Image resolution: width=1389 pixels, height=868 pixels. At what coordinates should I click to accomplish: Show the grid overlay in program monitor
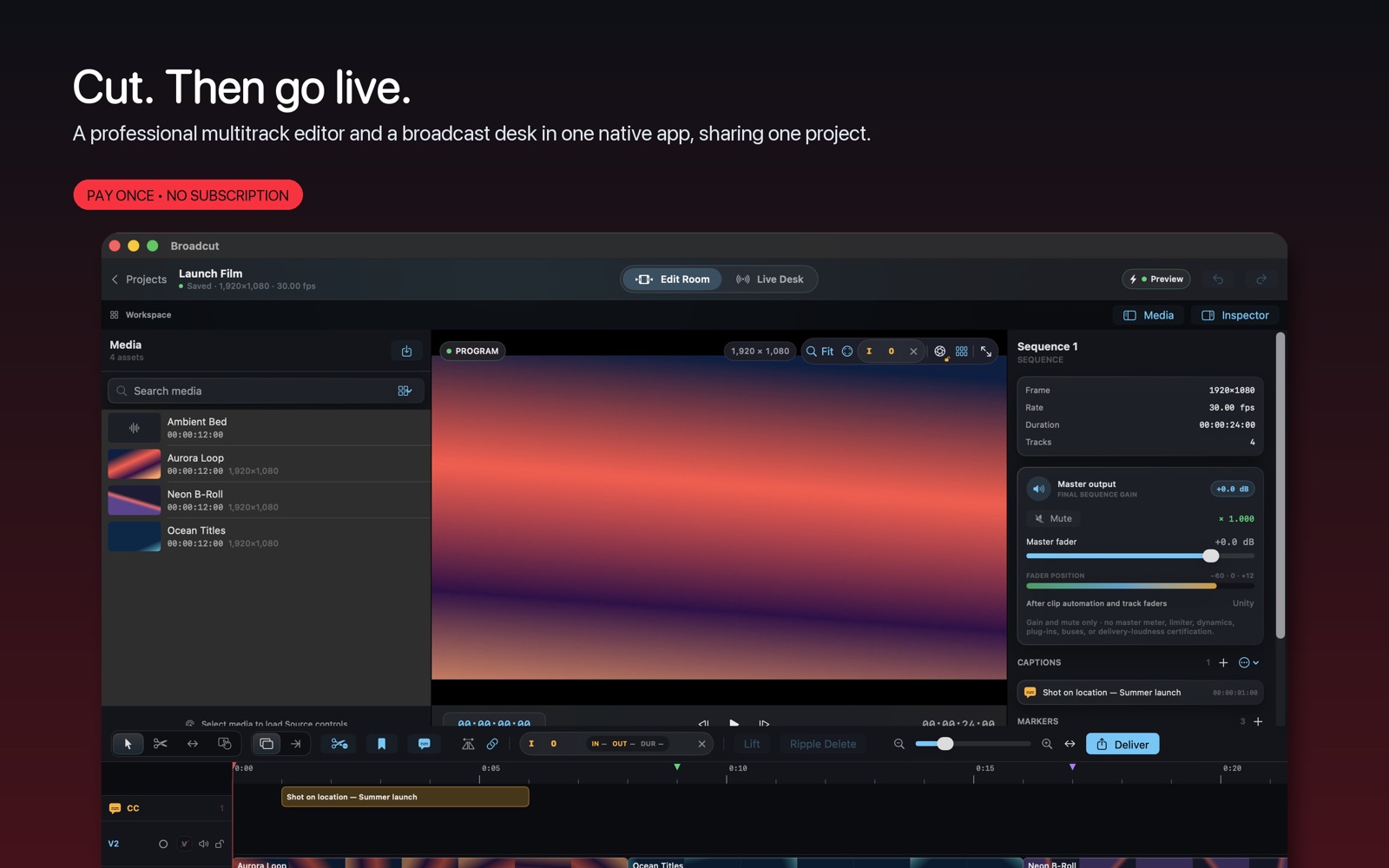(x=962, y=352)
